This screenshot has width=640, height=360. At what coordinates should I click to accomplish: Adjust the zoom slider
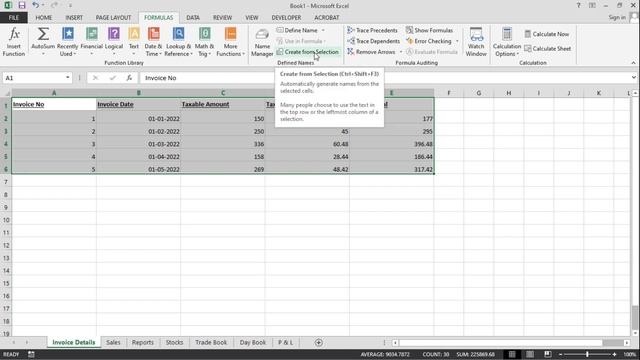point(587,354)
